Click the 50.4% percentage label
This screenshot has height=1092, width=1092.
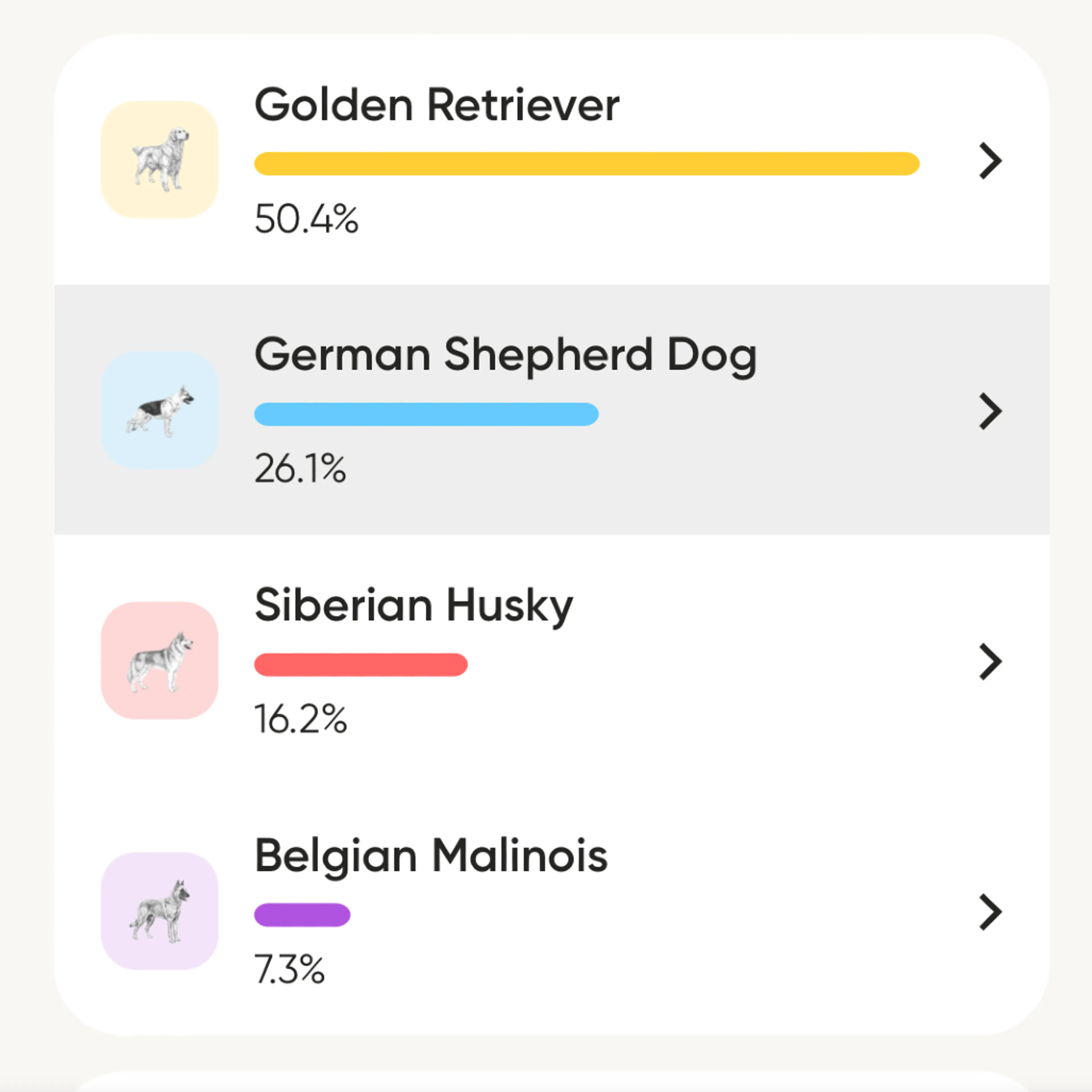[x=306, y=219]
